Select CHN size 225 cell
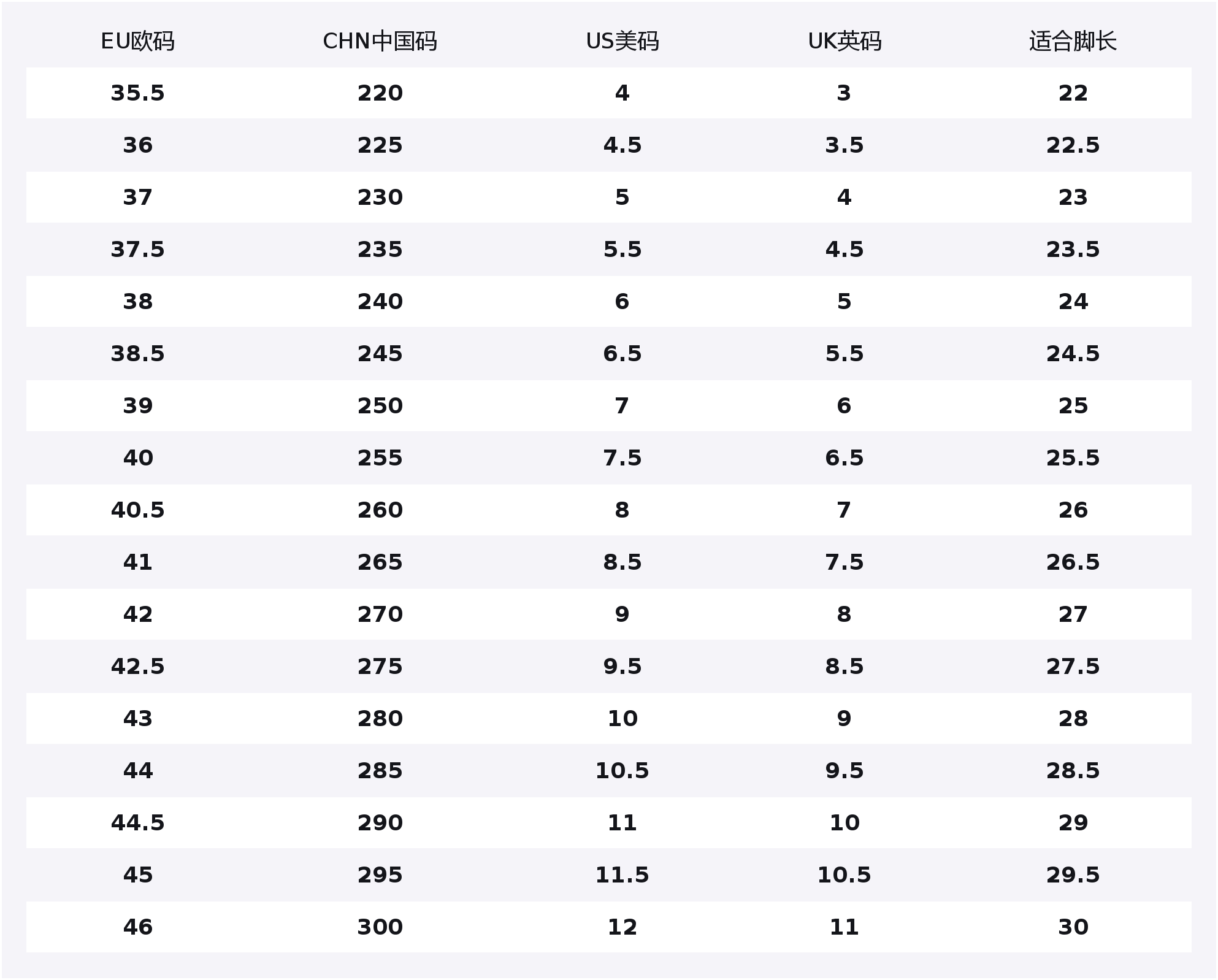 (x=380, y=145)
